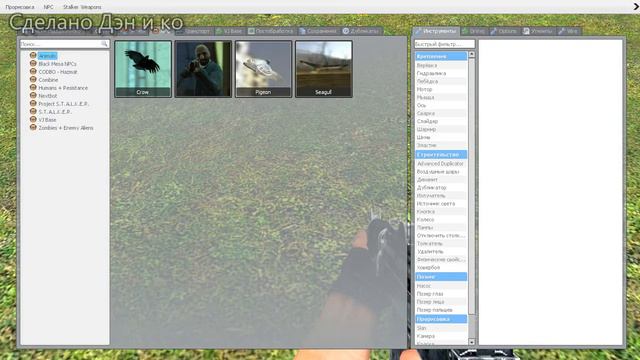Select the Ось tool
The height and width of the screenshot is (360, 640).
pos(441,105)
